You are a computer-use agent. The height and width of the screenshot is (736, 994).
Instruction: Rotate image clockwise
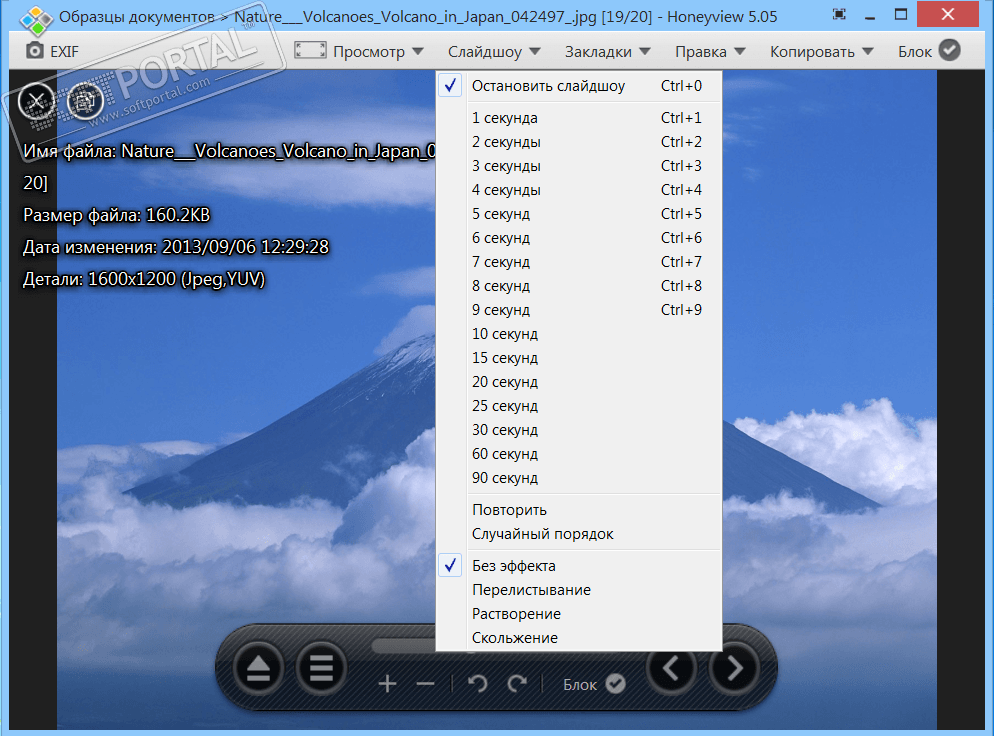[517, 684]
